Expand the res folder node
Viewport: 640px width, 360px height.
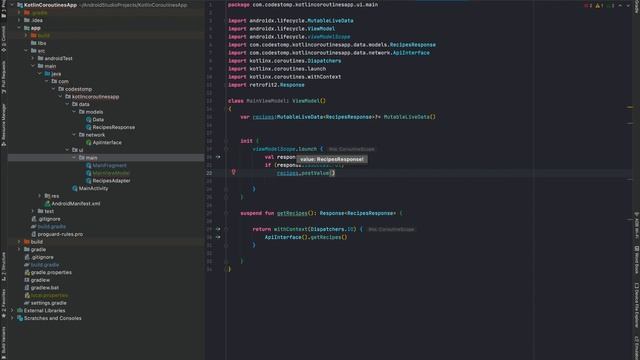coord(40,196)
